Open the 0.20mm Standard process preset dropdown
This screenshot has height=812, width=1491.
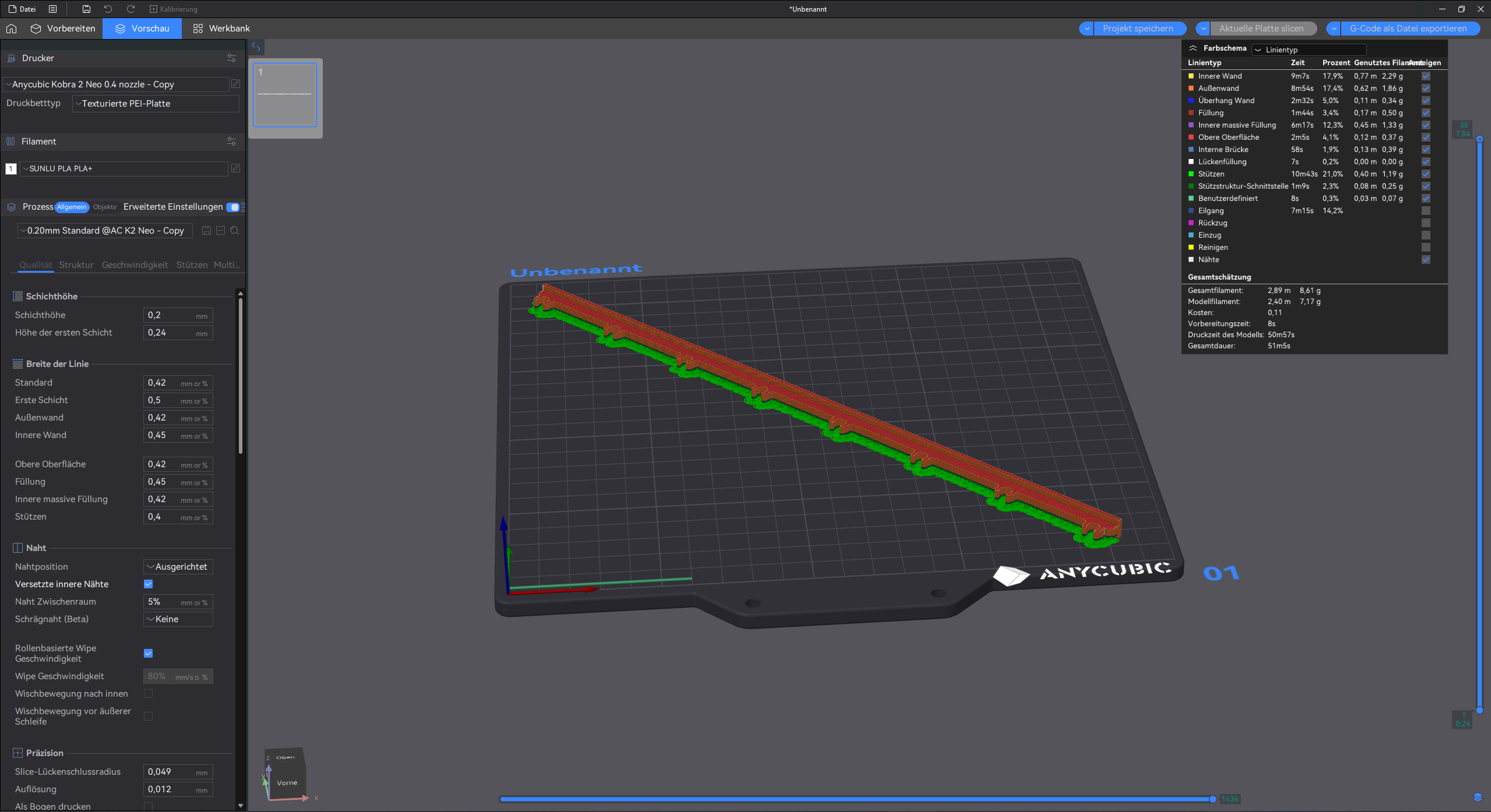pyautogui.click(x=105, y=231)
